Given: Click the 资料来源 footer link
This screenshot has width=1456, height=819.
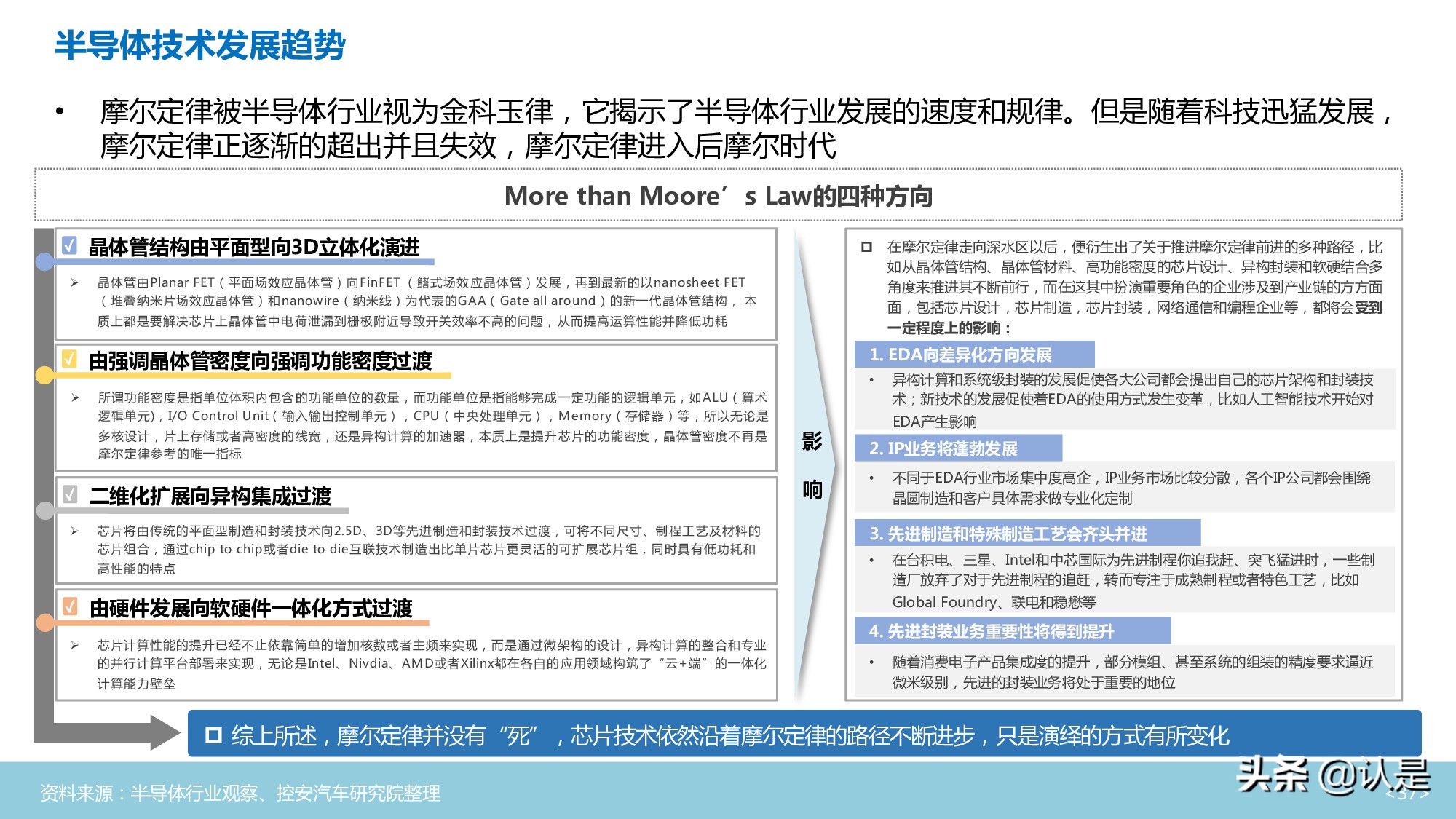Looking at the screenshot, I should click(240, 795).
